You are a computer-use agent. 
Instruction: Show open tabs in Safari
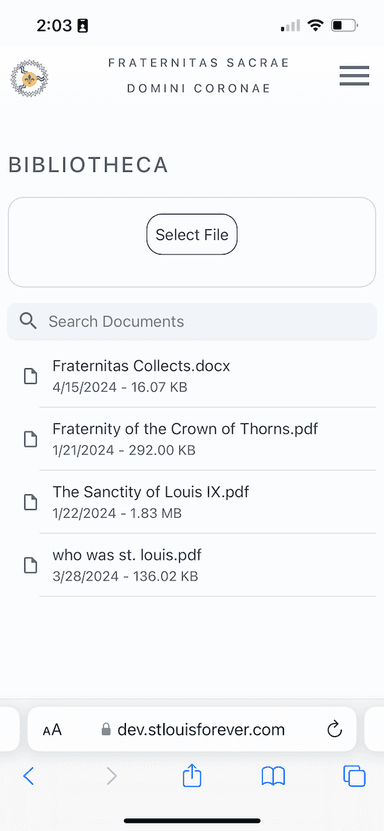[x=354, y=776]
